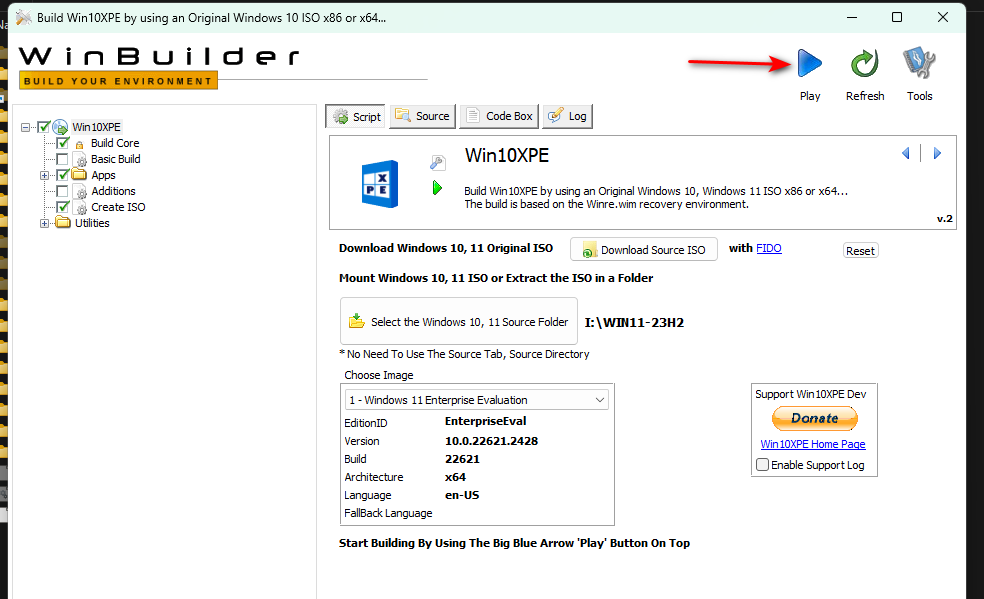Click the Reset button
The image size is (984, 599).
click(x=860, y=251)
